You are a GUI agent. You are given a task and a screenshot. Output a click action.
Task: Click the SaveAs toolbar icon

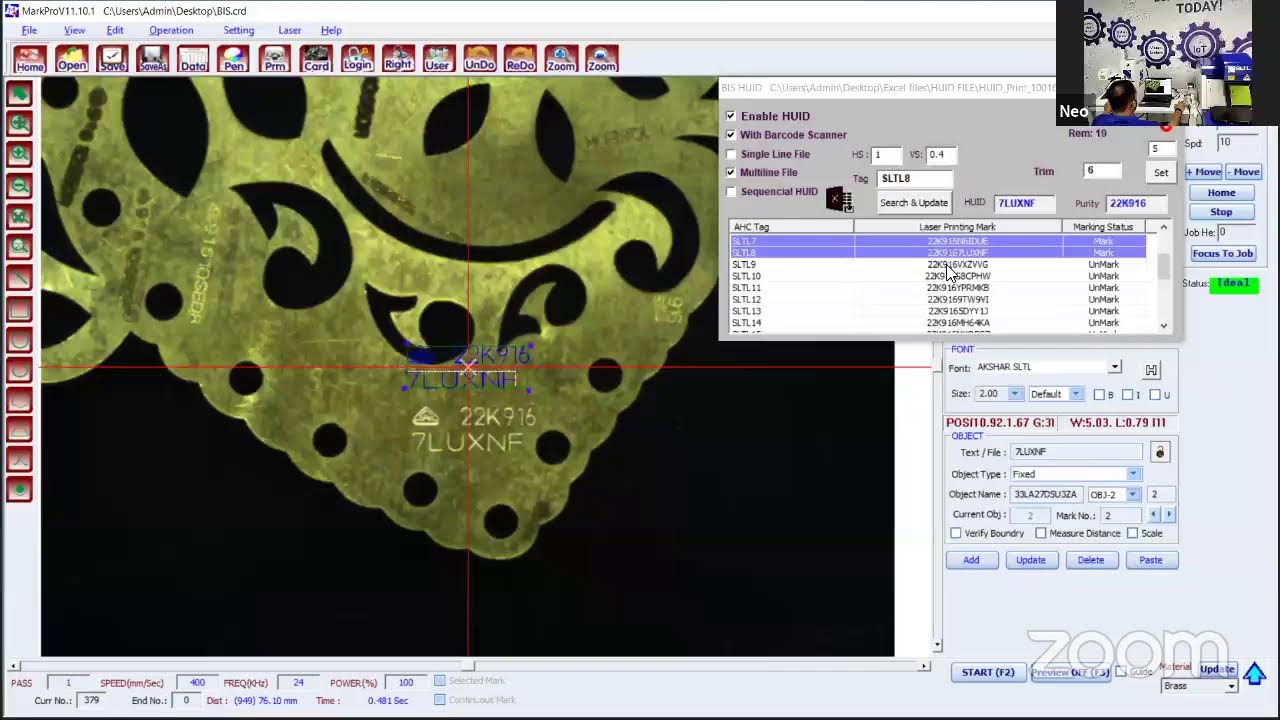(153, 59)
